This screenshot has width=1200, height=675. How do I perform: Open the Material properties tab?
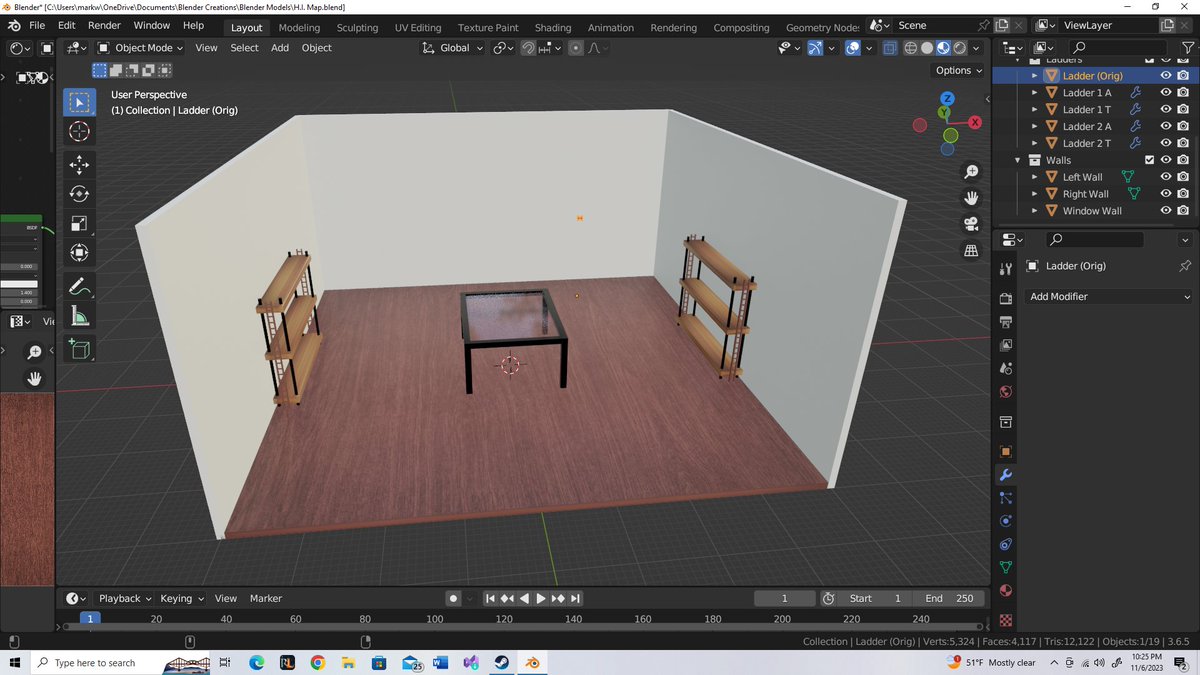pyautogui.click(x=1006, y=591)
